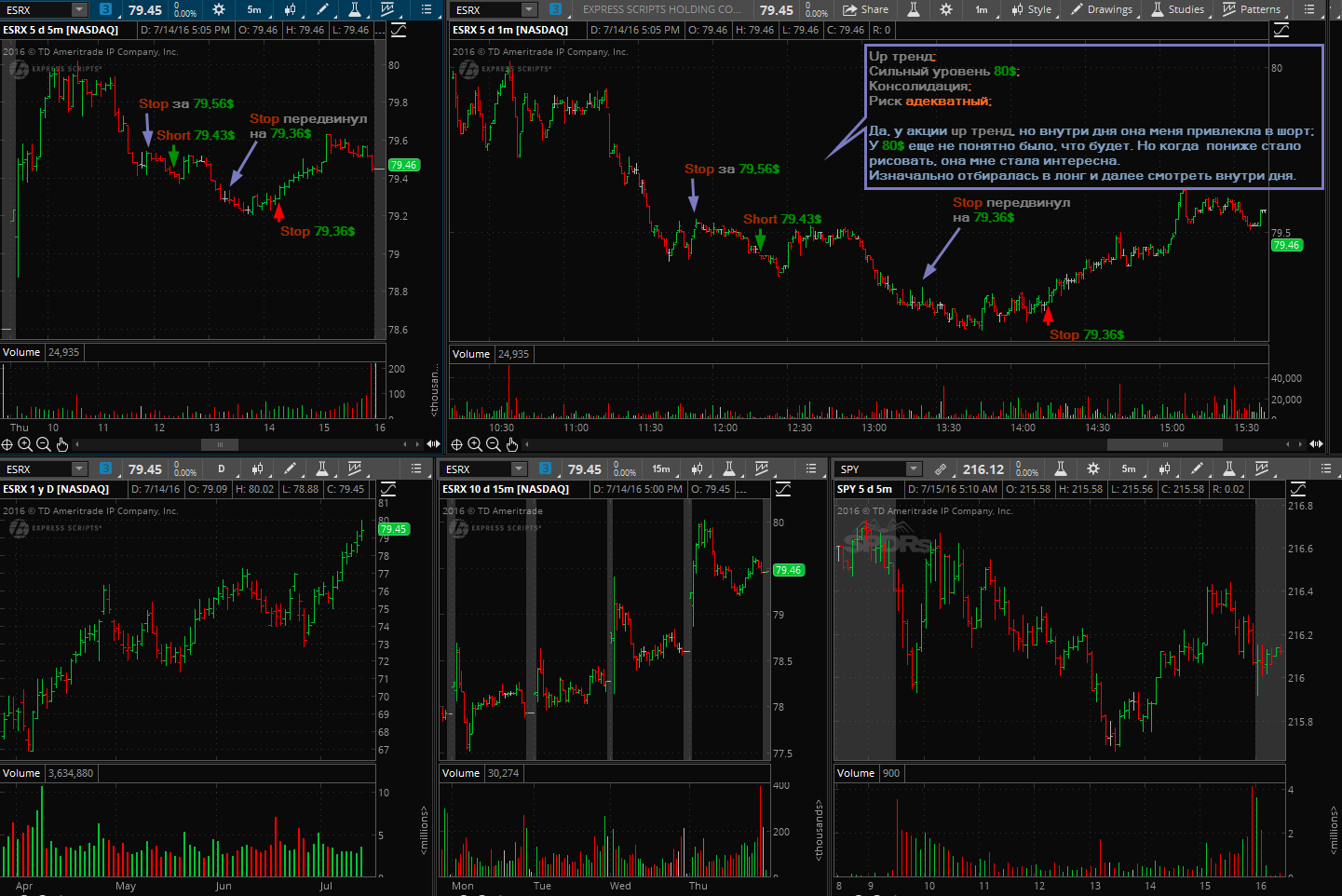Toggle crosshair cursor under ESRX 1m chart
Image resolution: width=1342 pixels, height=896 pixels.
point(457,444)
